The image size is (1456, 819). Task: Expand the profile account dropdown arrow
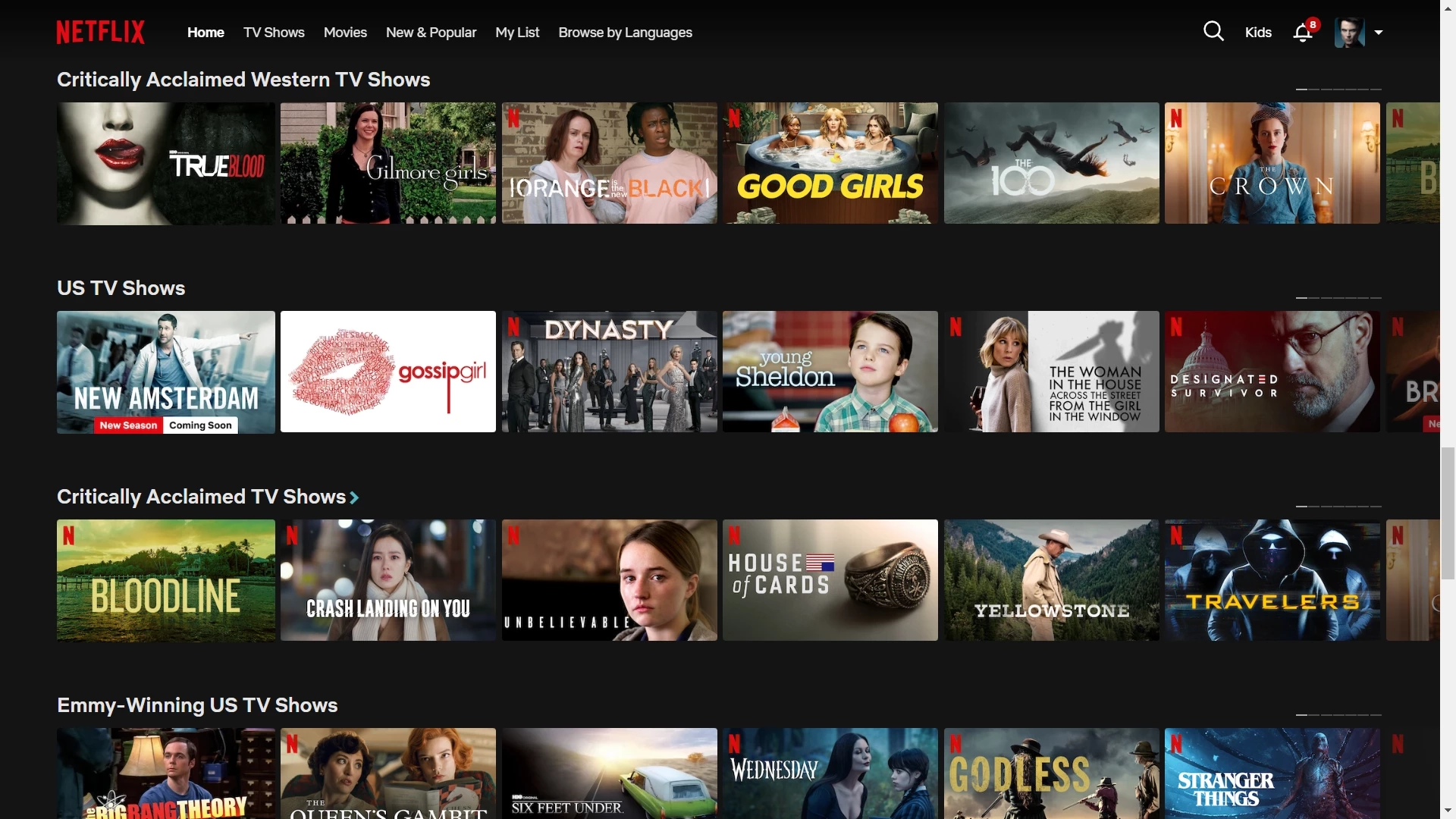click(x=1379, y=33)
